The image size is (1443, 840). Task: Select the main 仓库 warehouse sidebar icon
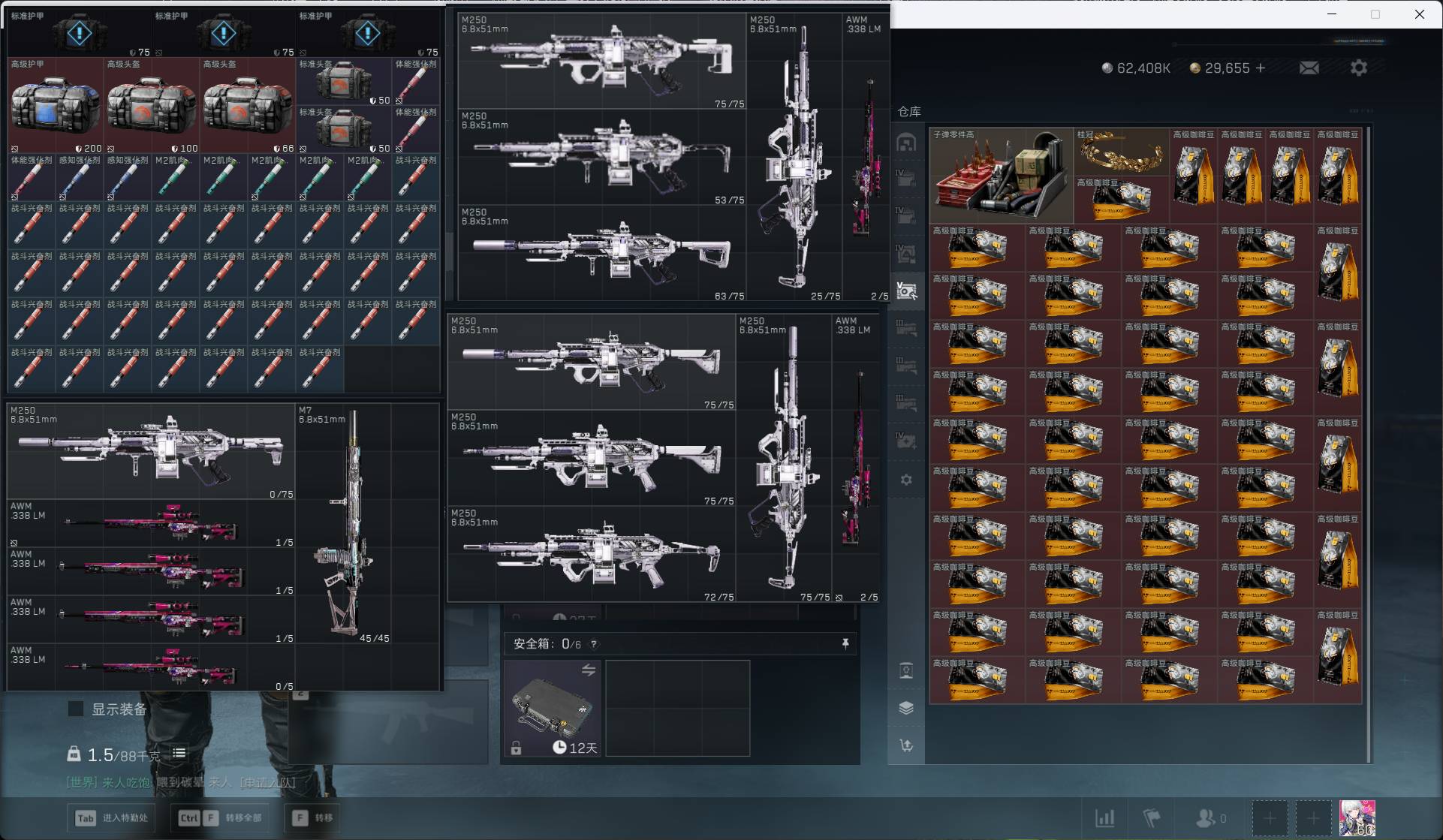coord(907,143)
